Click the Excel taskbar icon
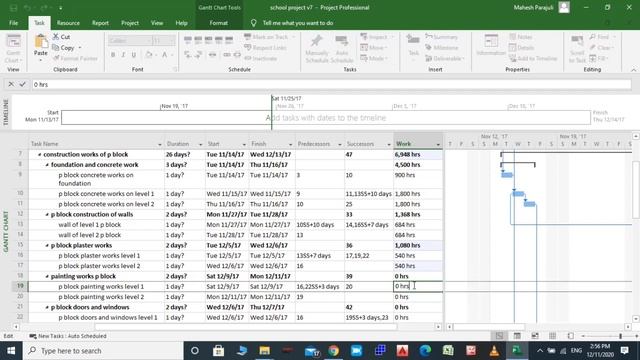Screen dimensions: 640x360 (448, 351)
